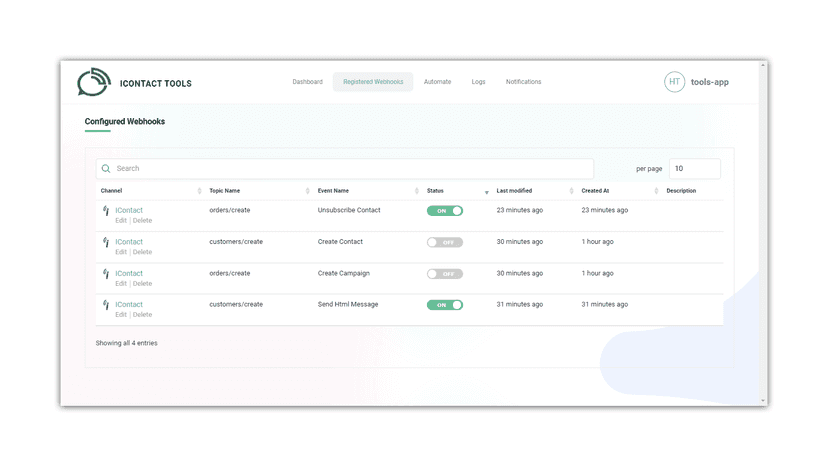This screenshot has height=466, width=828.
Task: Click 'Configured Webhooks' heading
Action: pos(125,122)
